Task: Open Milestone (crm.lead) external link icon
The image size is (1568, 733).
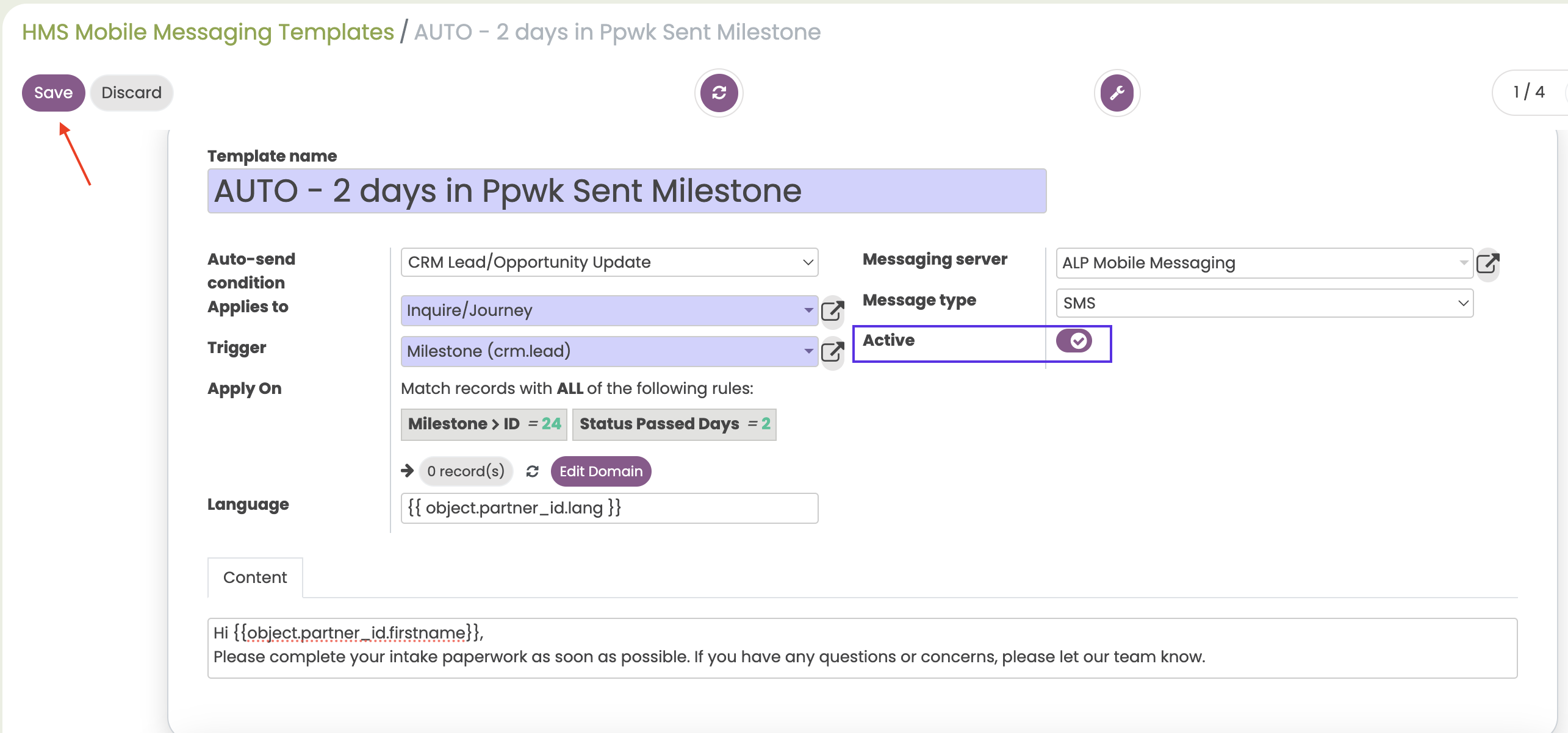Action: [x=832, y=352]
